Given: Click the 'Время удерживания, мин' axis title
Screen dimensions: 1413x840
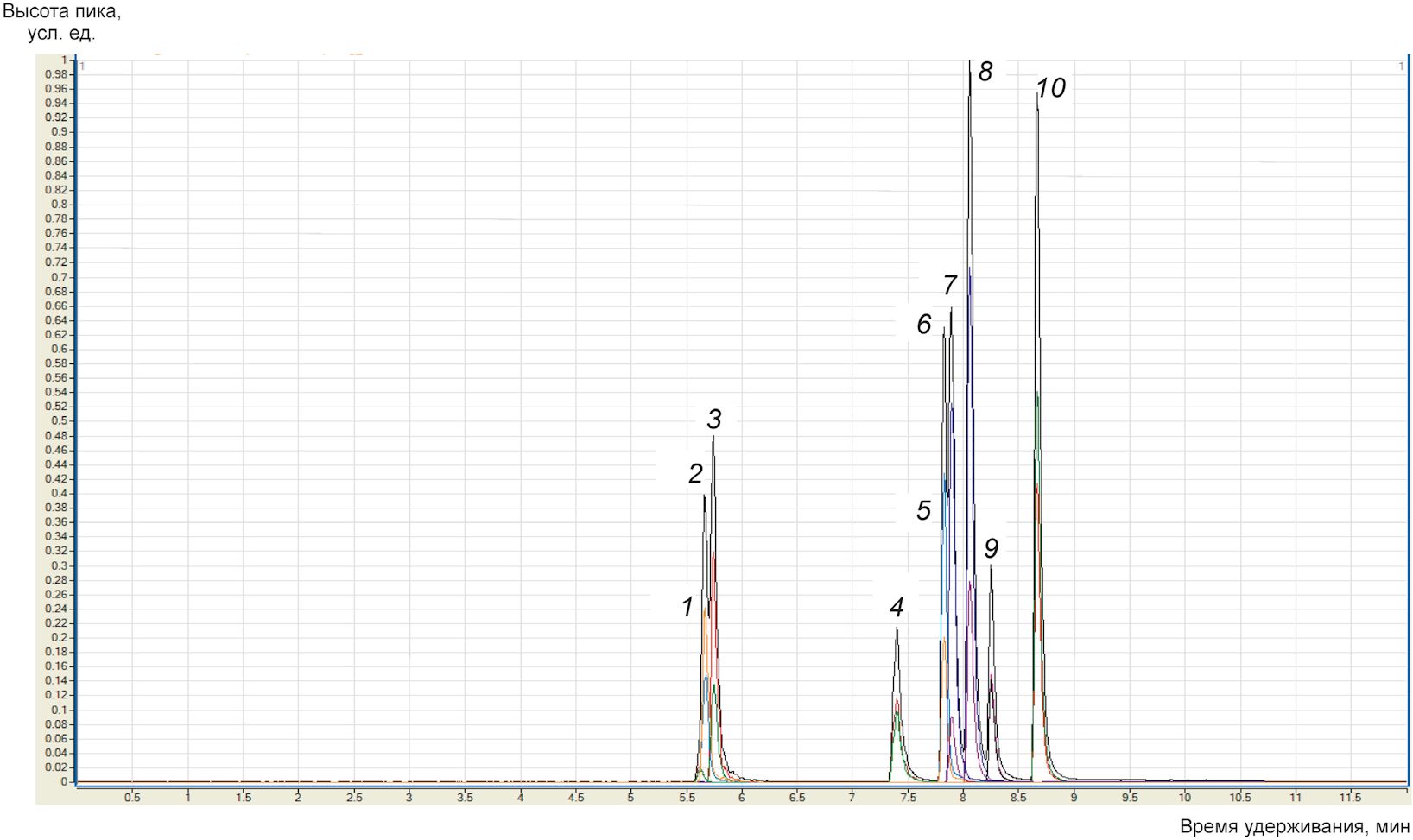Looking at the screenshot, I should point(1295,826).
